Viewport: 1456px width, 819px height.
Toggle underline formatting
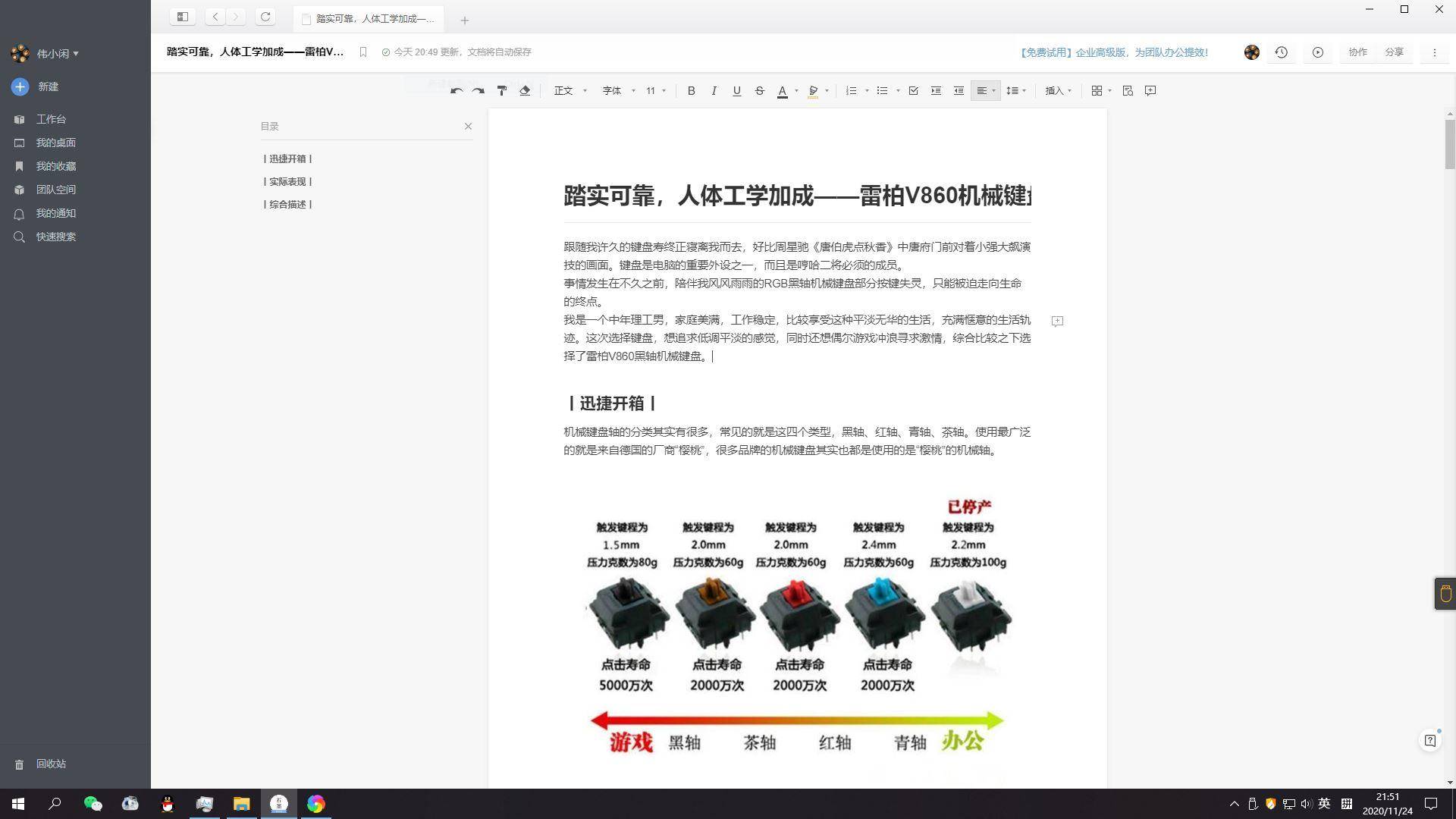pos(736,91)
